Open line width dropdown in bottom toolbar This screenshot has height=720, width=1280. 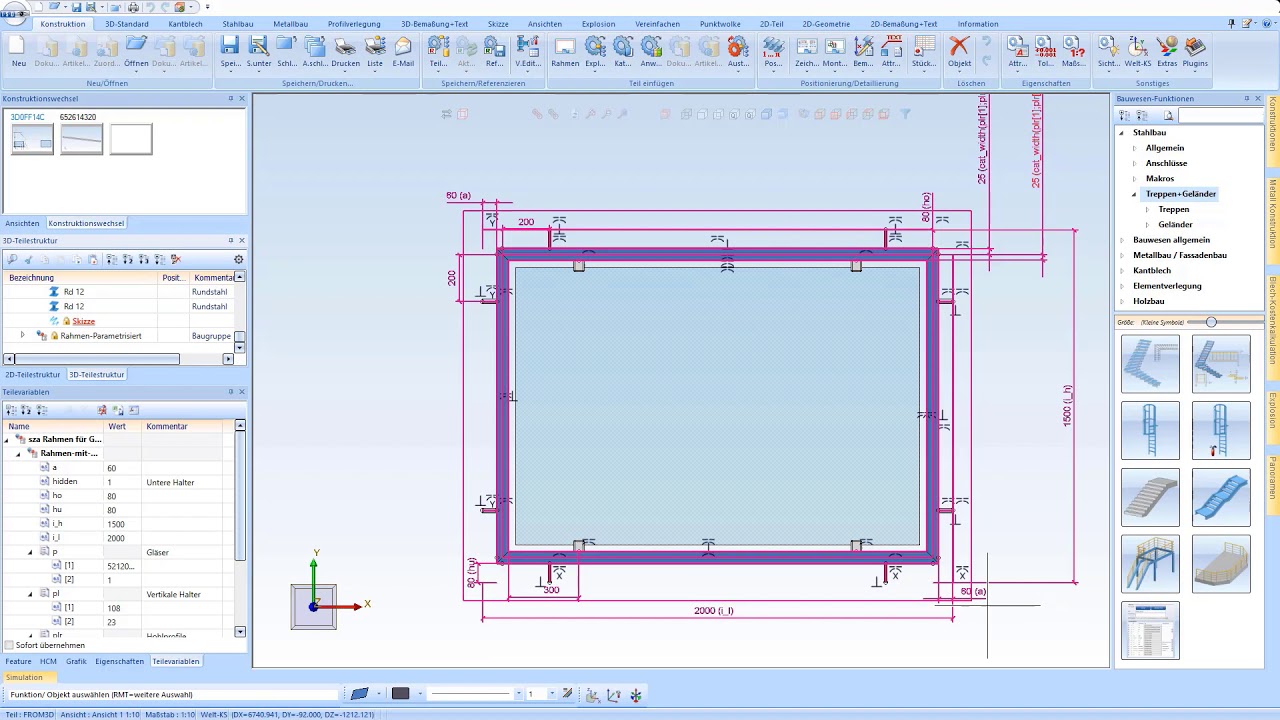552,694
